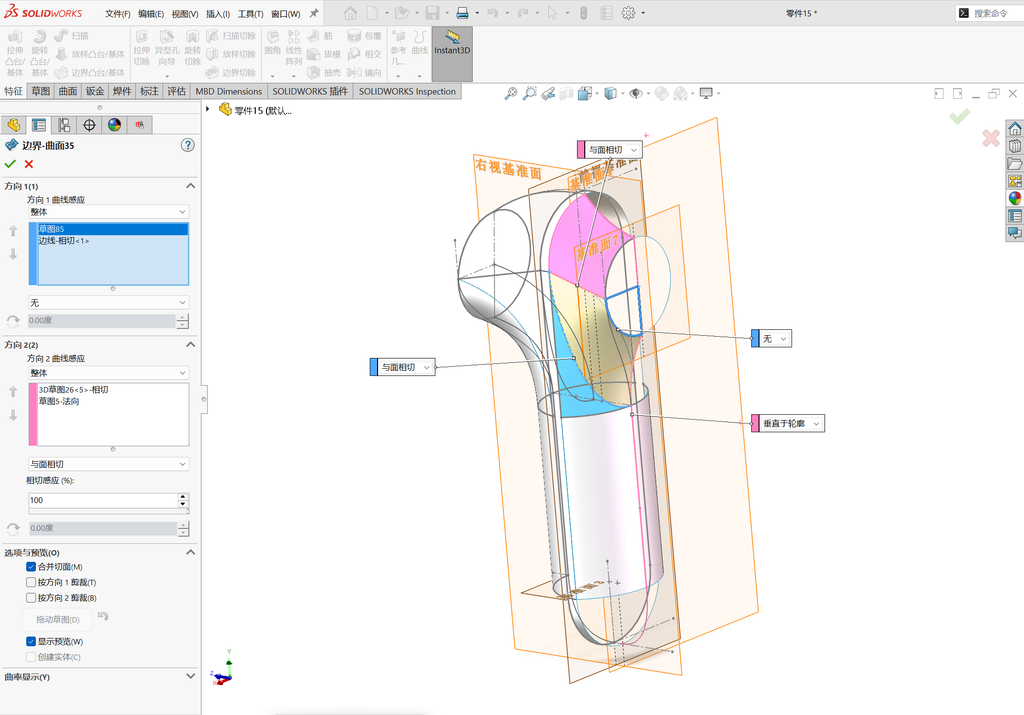Select 边线-相切<1> in direction 1 list
The height and width of the screenshot is (715, 1024).
pyautogui.click(x=112, y=241)
